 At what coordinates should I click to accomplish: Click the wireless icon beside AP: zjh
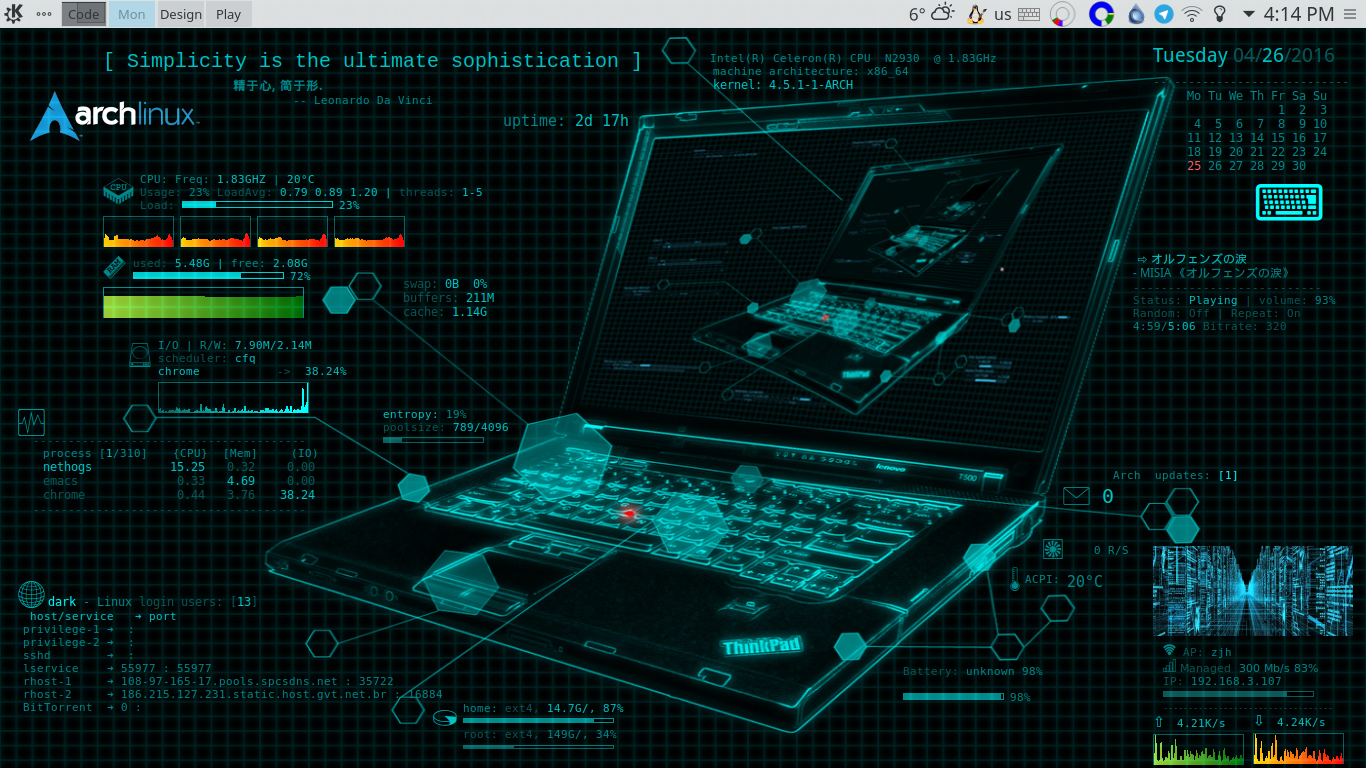pyautogui.click(x=1169, y=651)
